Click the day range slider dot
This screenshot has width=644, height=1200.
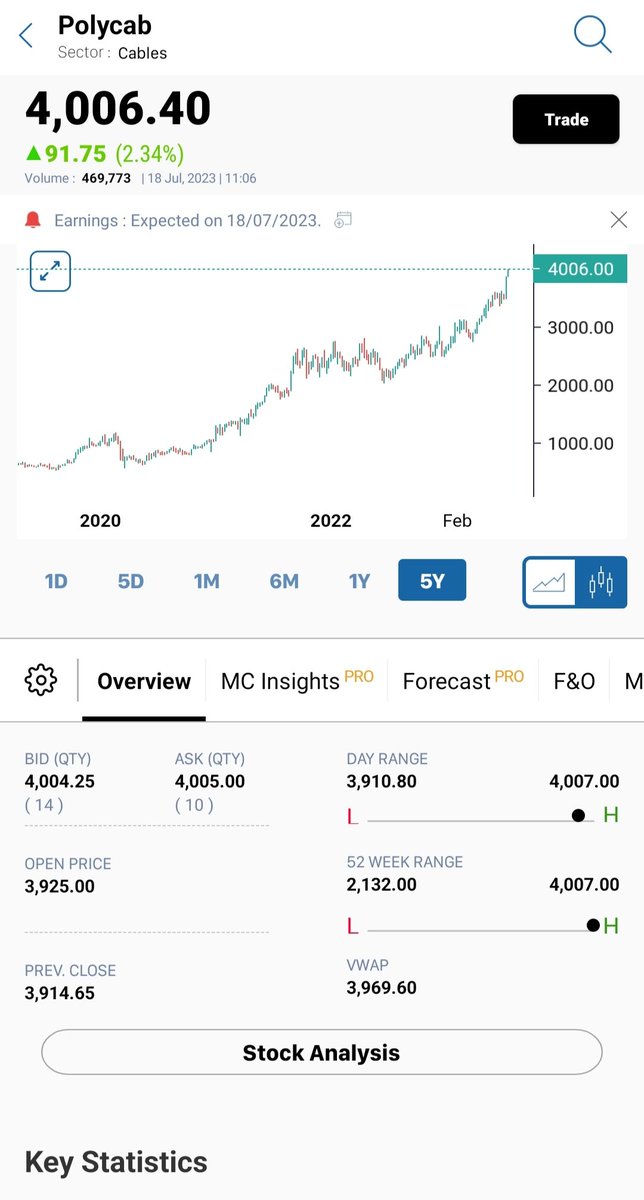pyautogui.click(x=578, y=816)
